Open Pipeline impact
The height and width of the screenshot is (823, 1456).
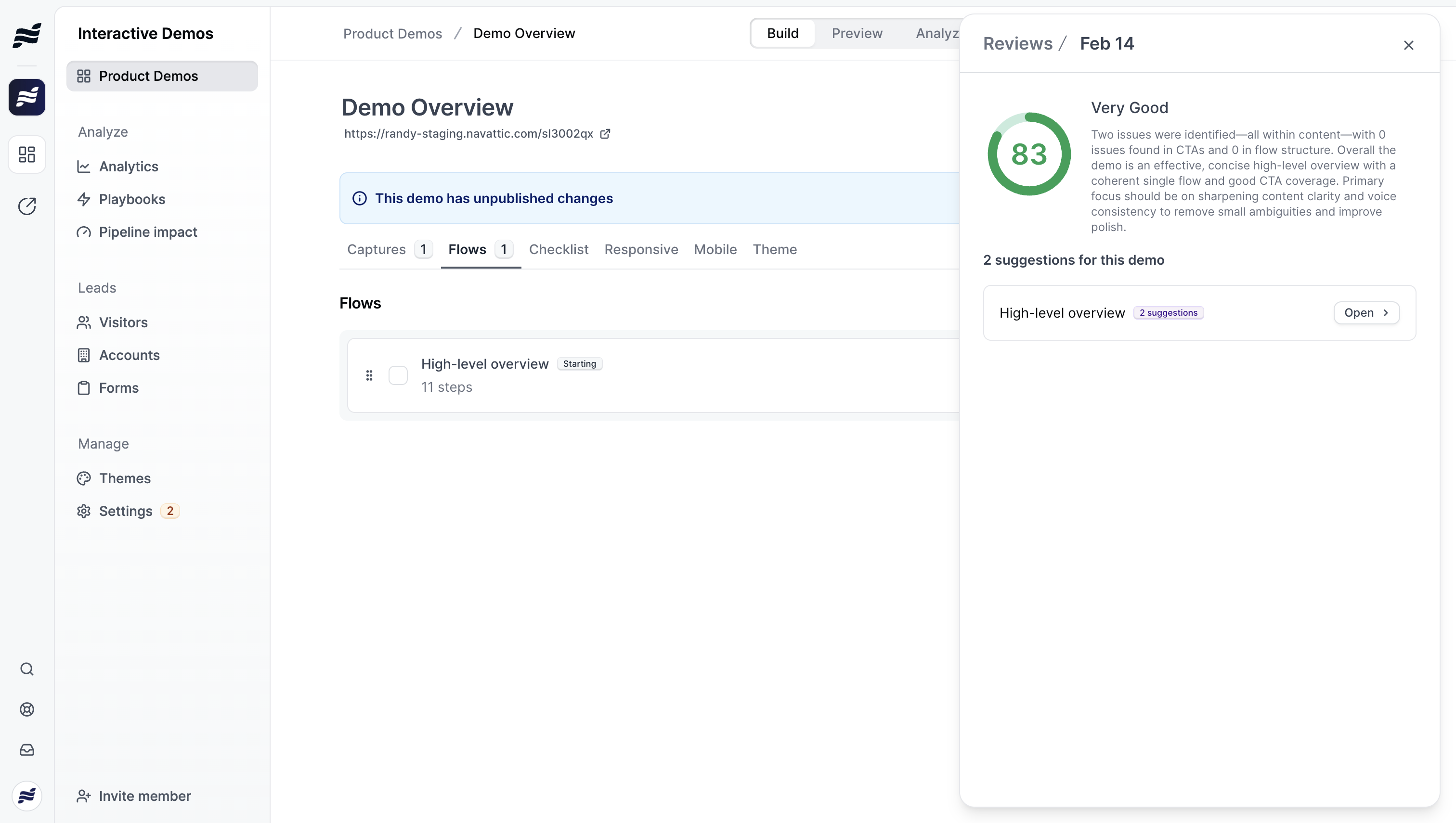(x=148, y=232)
